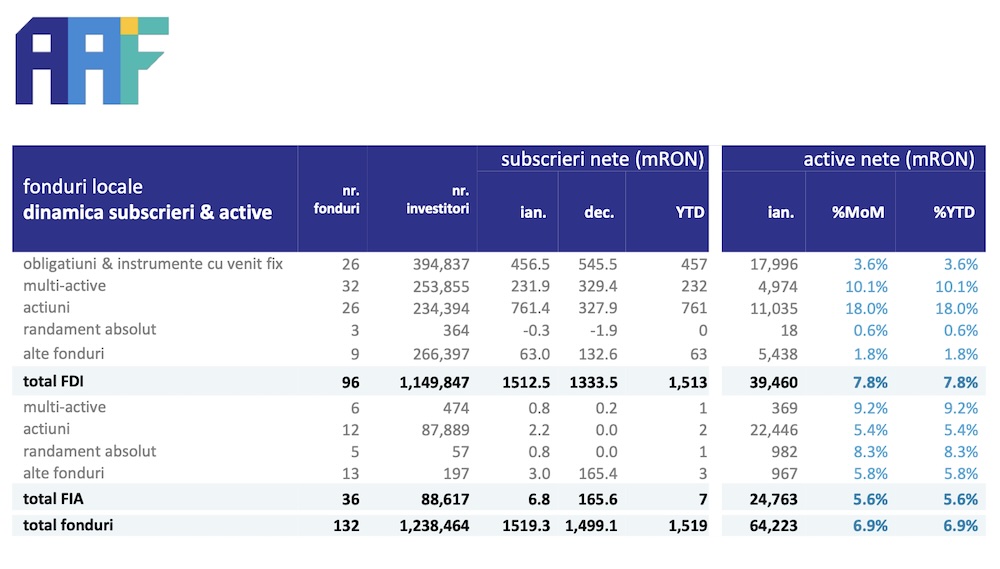Select the 'fonduri locale' table title
Image resolution: width=1000 pixels, height=569 pixels.
[83, 187]
